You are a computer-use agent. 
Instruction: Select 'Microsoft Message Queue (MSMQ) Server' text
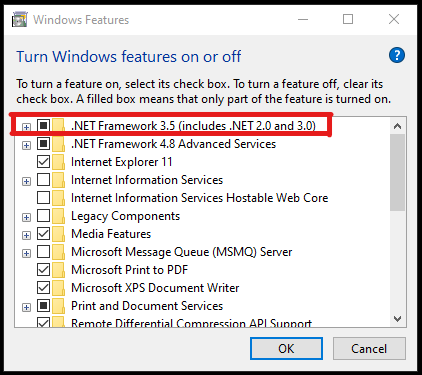tap(182, 252)
